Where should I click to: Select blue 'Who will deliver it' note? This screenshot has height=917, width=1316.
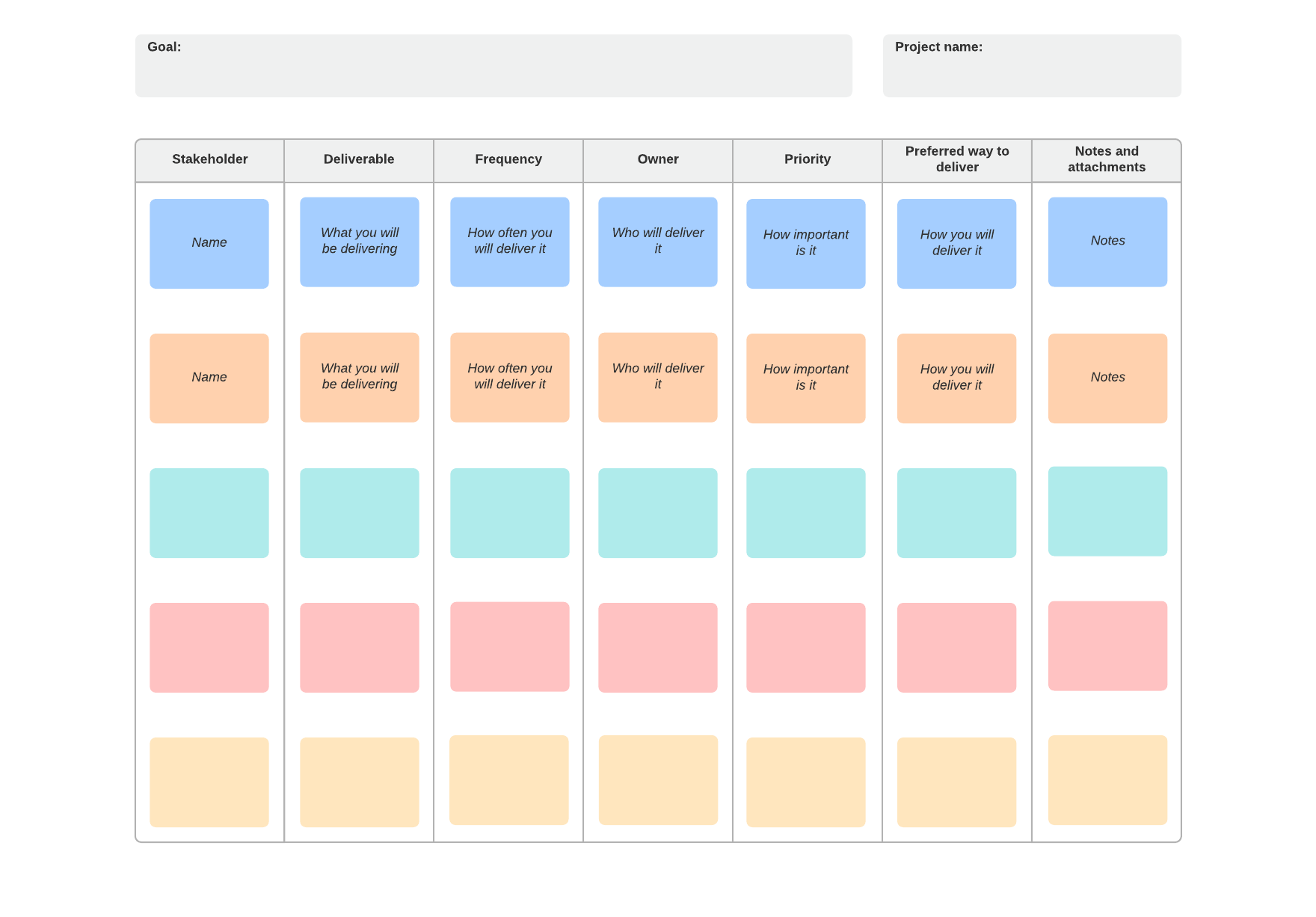pyautogui.click(x=658, y=242)
